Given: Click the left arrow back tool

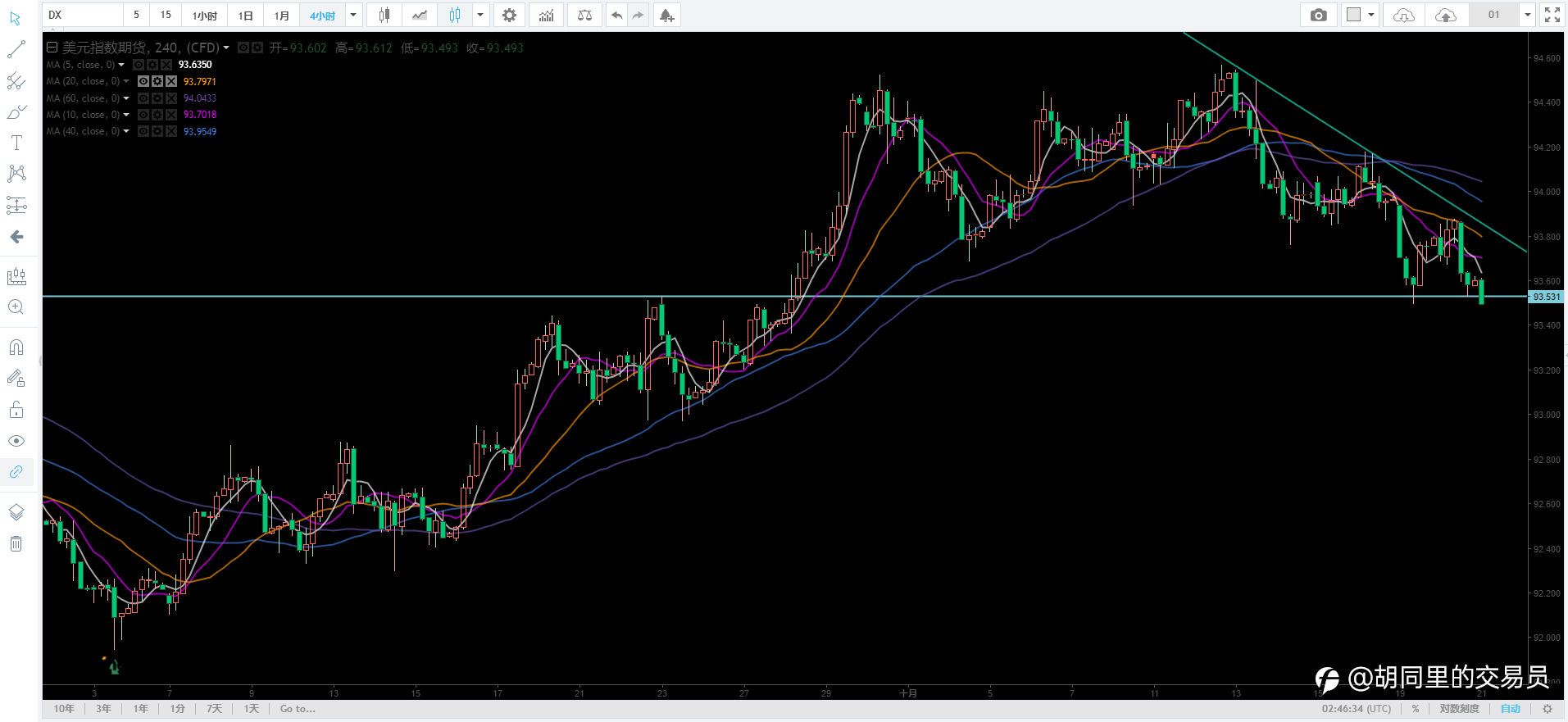Looking at the screenshot, I should [16, 237].
